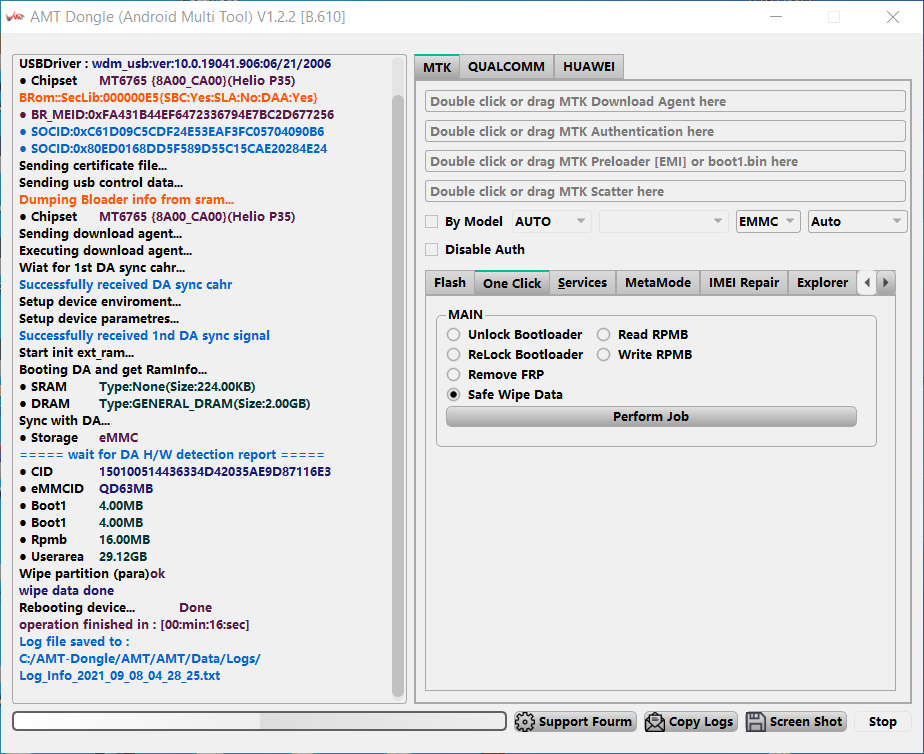Viewport: 924px width, 754px height.
Task: Open the Explorer tab
Action: tap(822, 283)
